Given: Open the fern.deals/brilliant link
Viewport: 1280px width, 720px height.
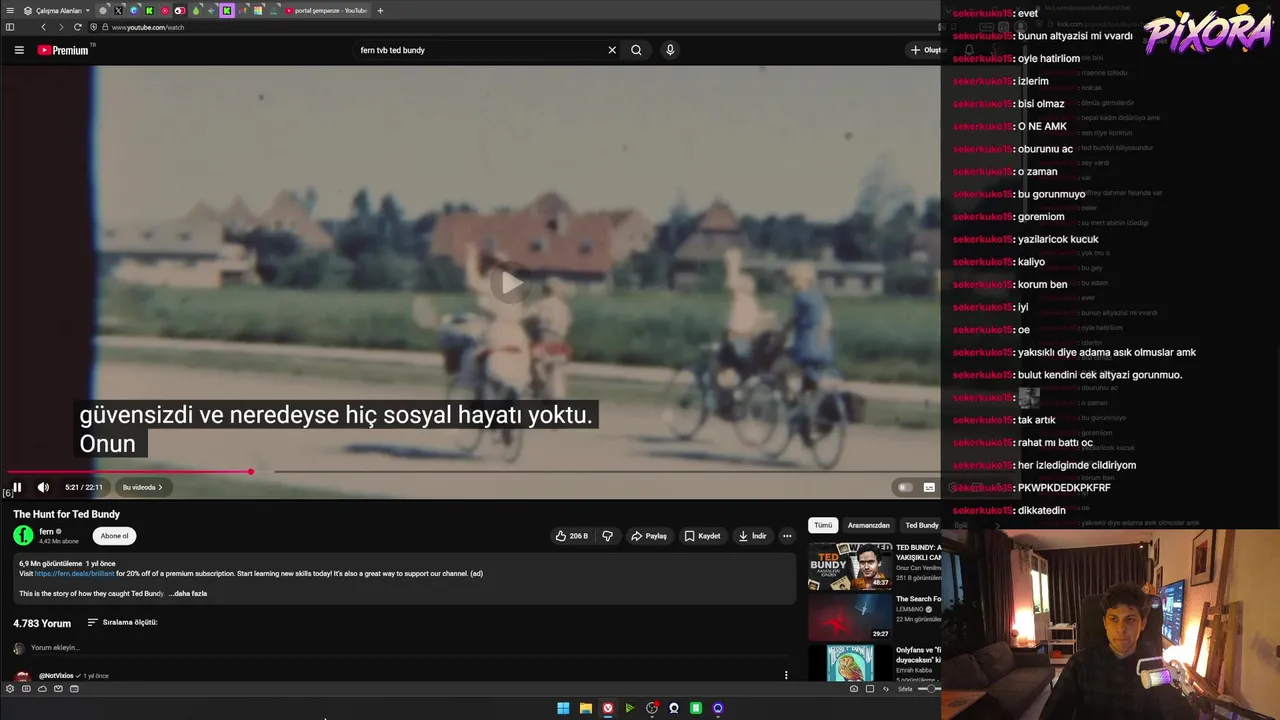Looking at the screenshot, I should point(75,574).
